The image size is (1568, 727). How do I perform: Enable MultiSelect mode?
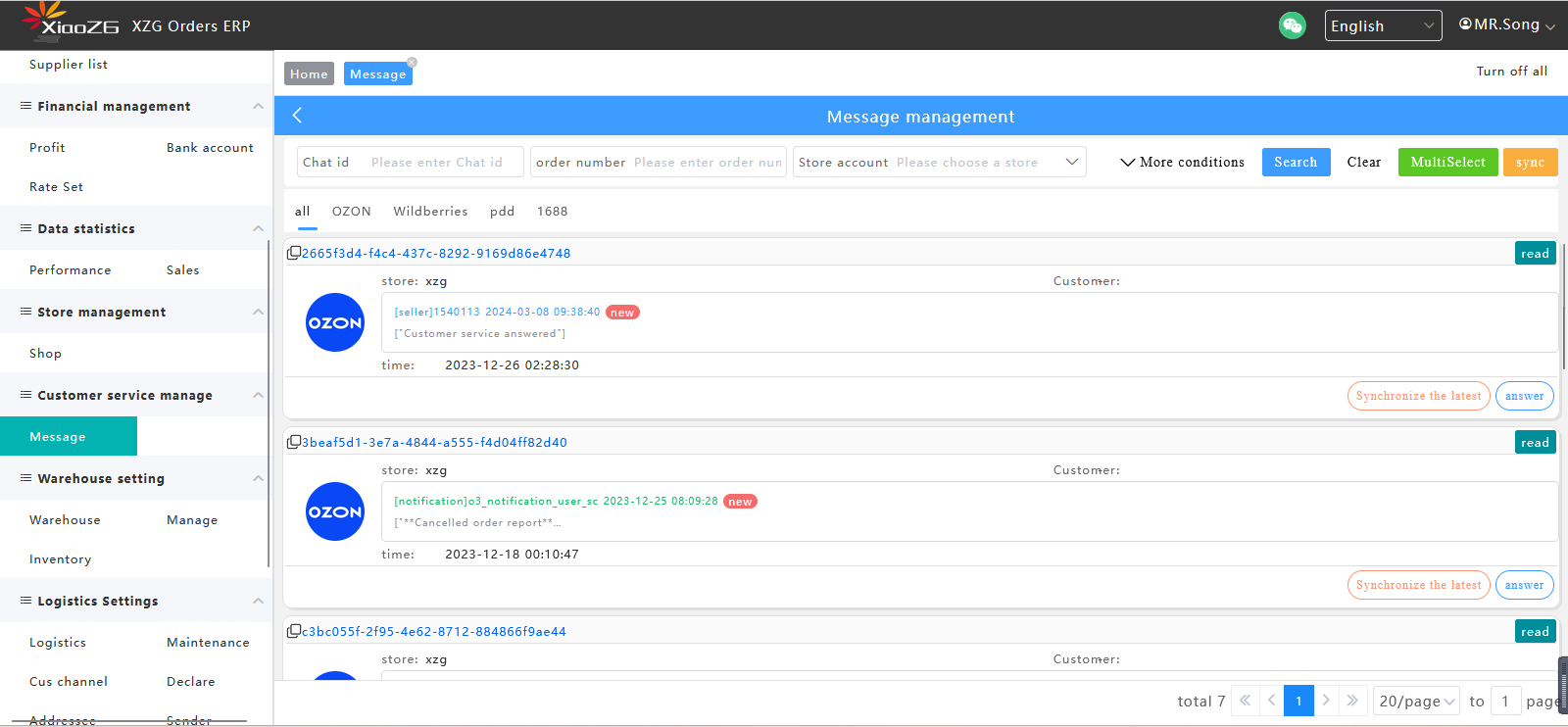tap(1447, 163)
